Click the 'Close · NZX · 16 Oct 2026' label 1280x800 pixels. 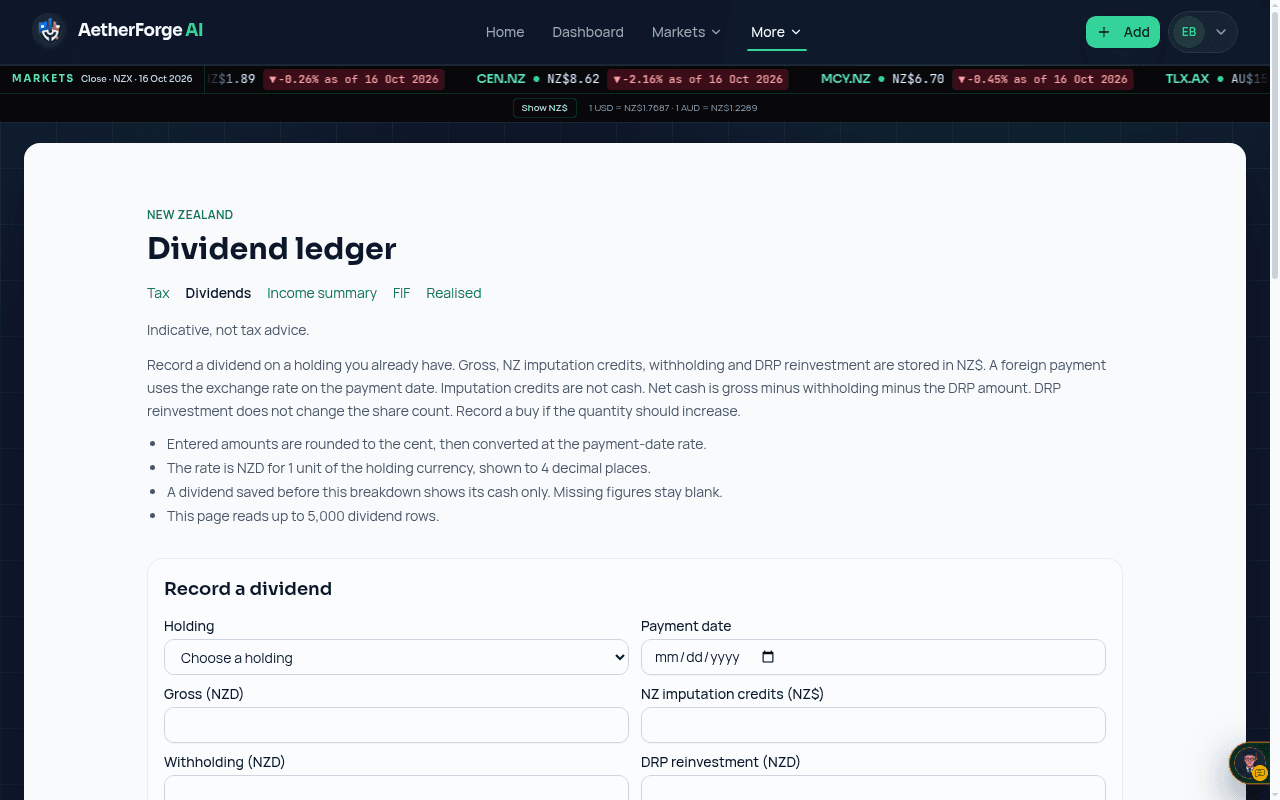[136, 79]
